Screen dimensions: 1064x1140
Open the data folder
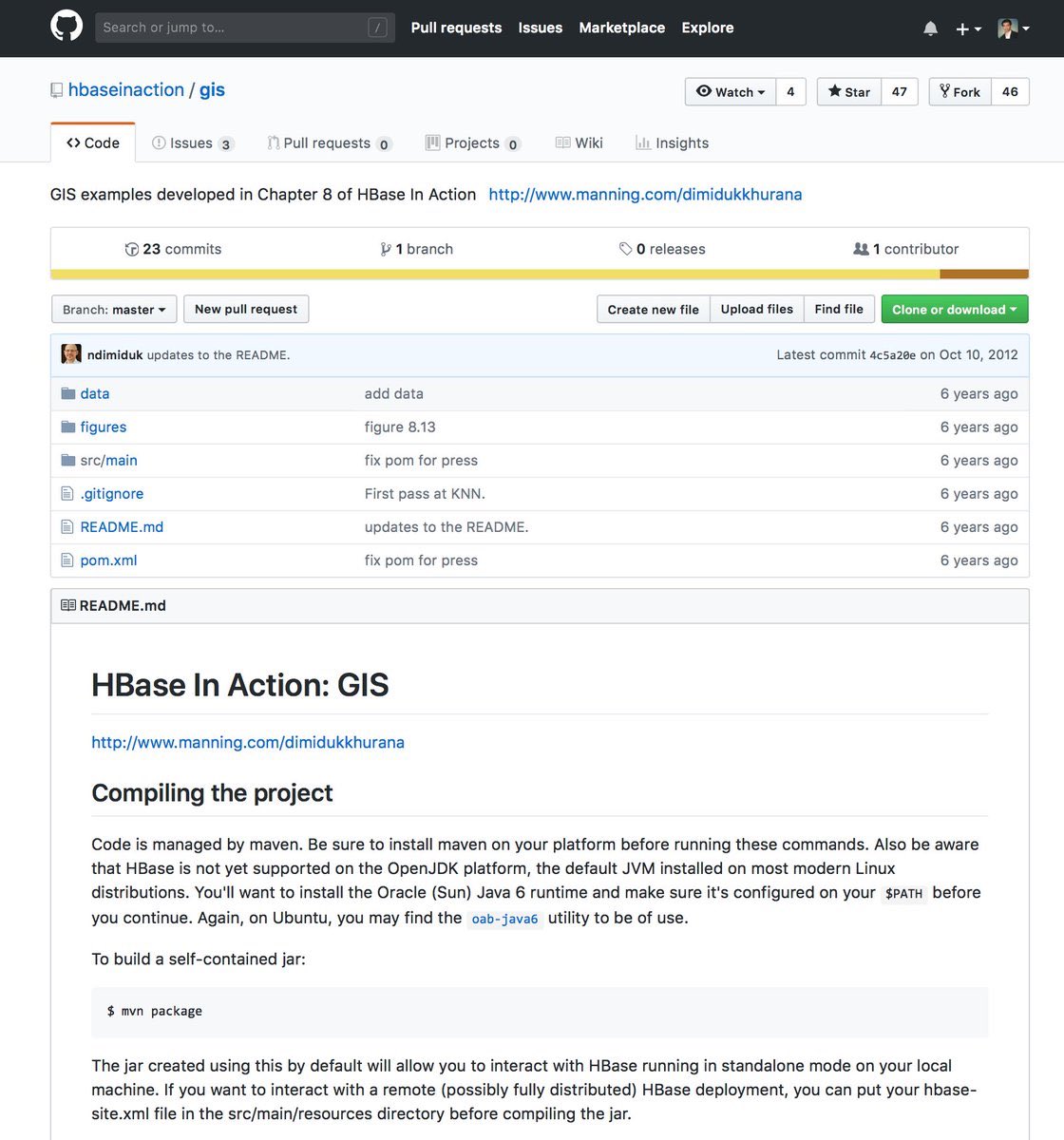(95, 393)
